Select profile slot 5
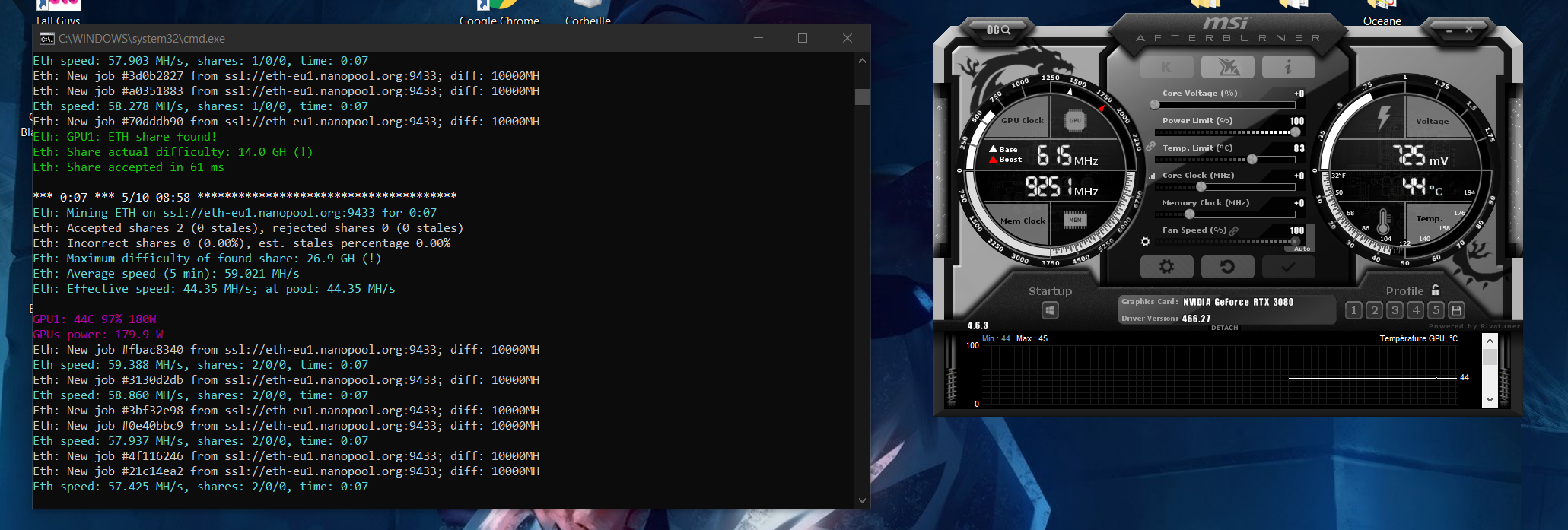Image resolution: width=1568 pixels, height=530 pixels. (1436, 310)
